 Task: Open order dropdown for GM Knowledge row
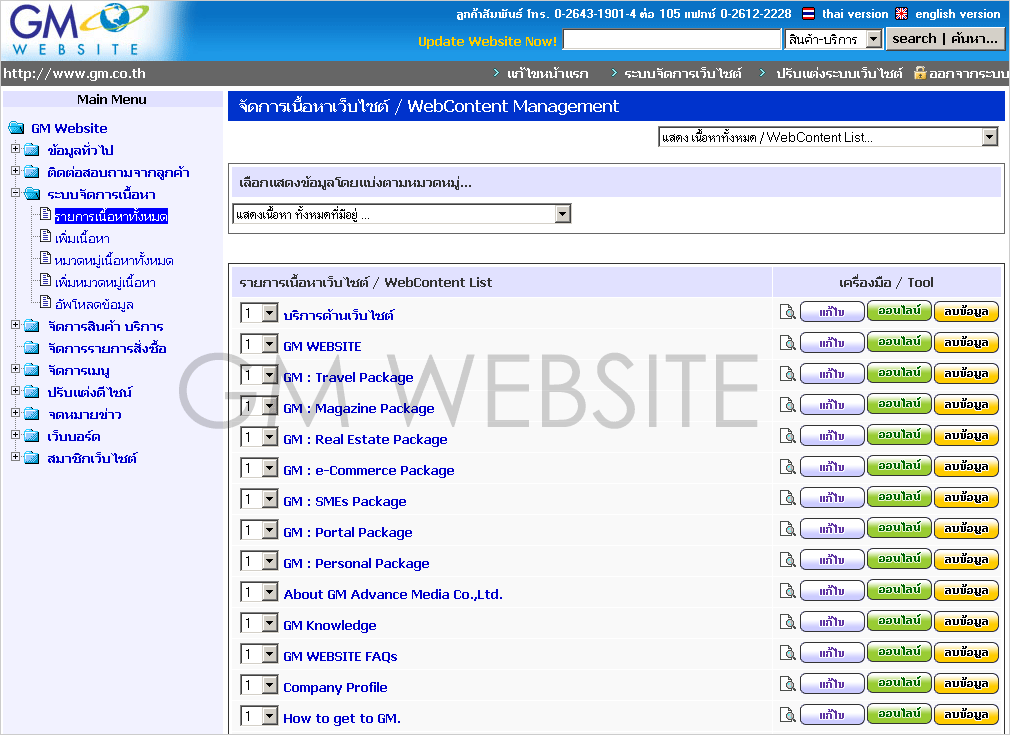tap(259, 624)
